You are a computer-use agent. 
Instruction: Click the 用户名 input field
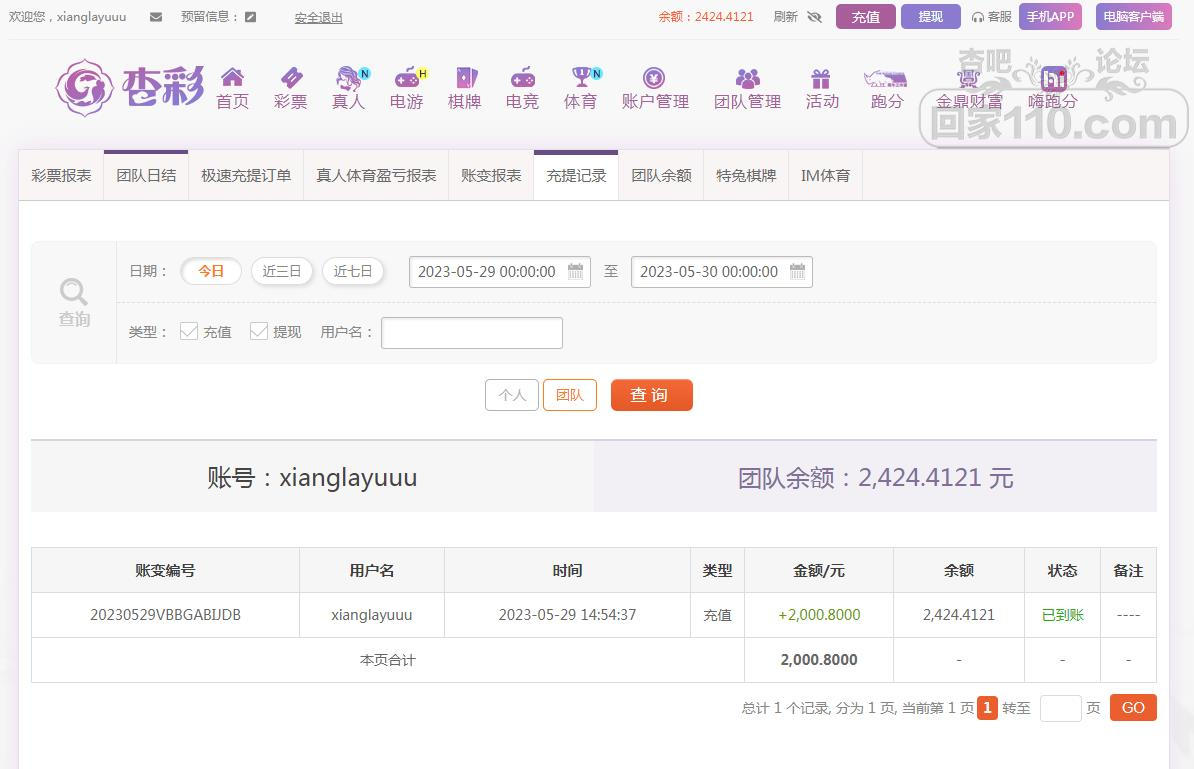click(x=472, y=333)
